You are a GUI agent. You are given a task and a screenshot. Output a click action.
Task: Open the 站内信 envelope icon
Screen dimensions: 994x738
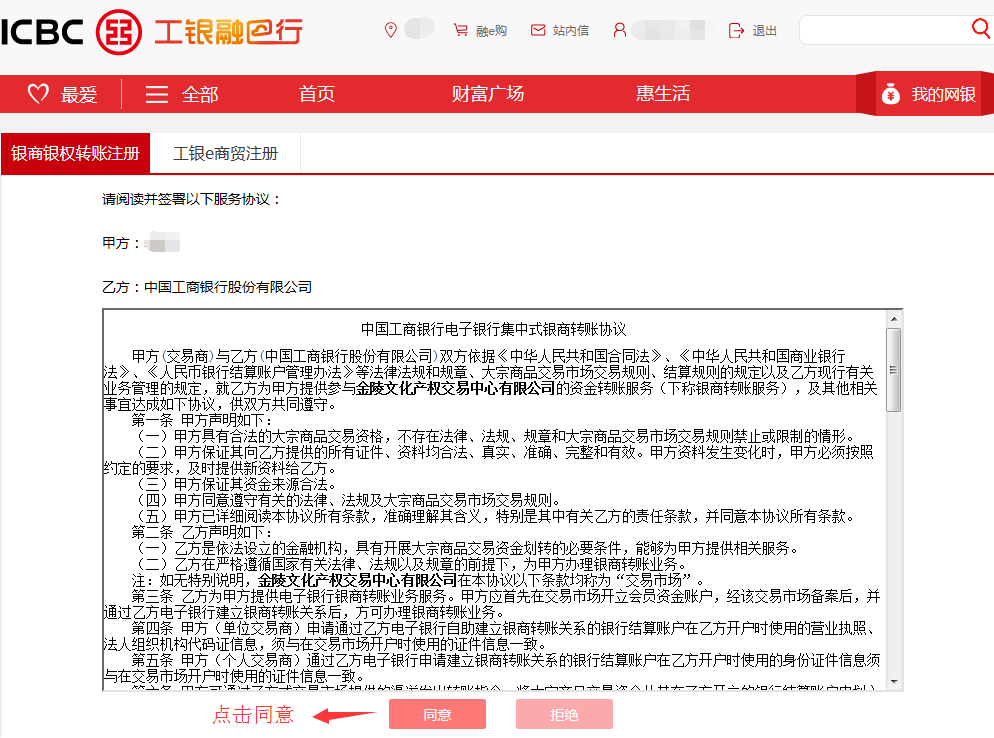point(538,30)
